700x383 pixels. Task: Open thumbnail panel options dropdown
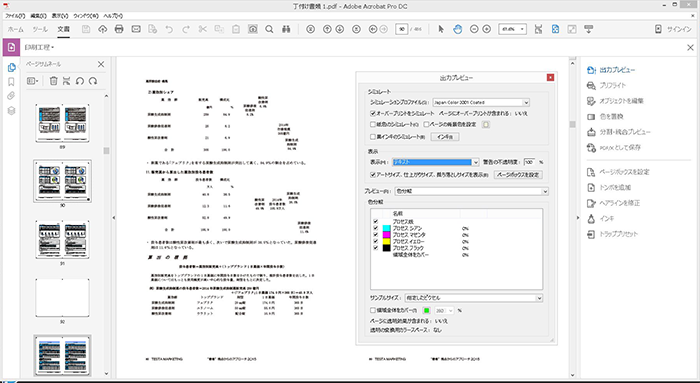(33, 81)
